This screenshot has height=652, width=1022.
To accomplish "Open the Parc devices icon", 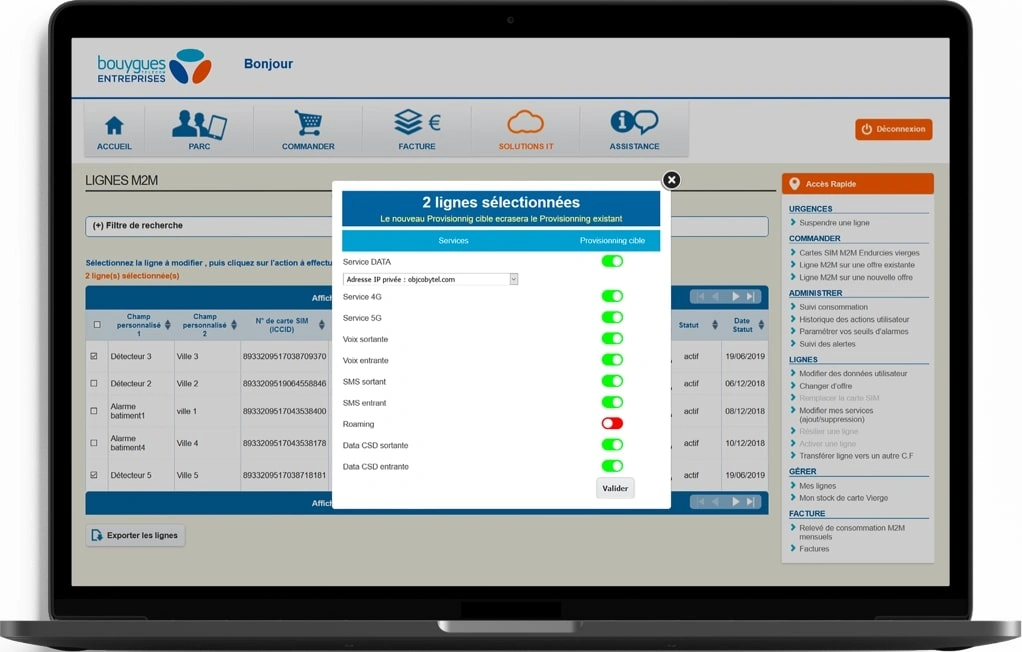I will 199,125.
